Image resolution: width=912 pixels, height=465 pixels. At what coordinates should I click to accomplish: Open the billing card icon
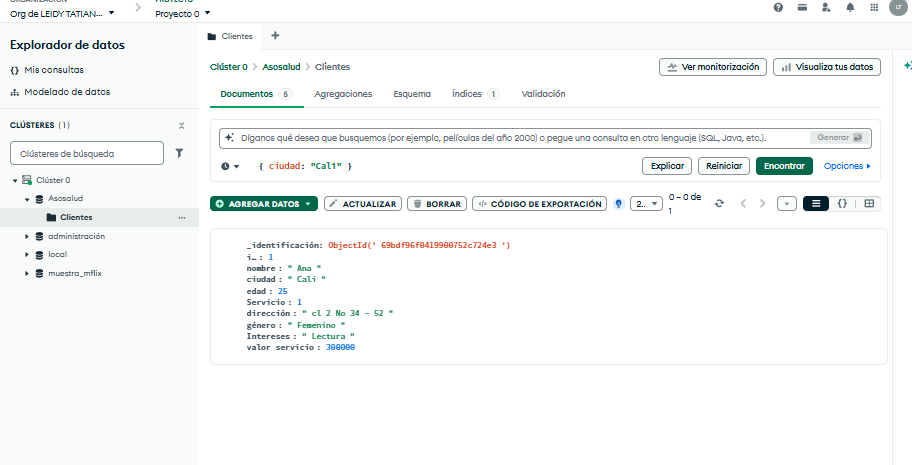click(x=802, y=7)
